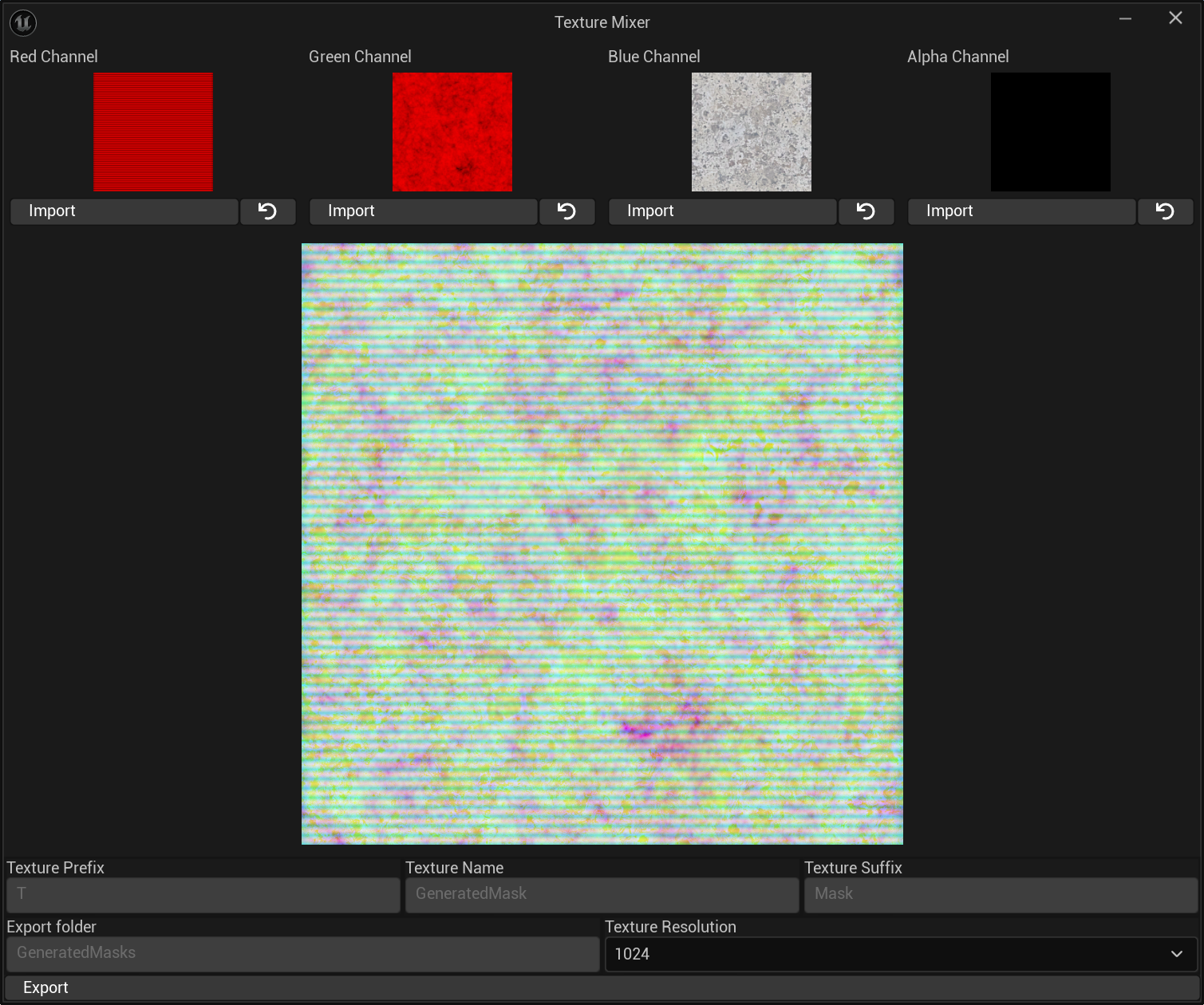Focus the Texture Name field
The width and height of the screenshot is (1204, 1005).
point(602,895)
